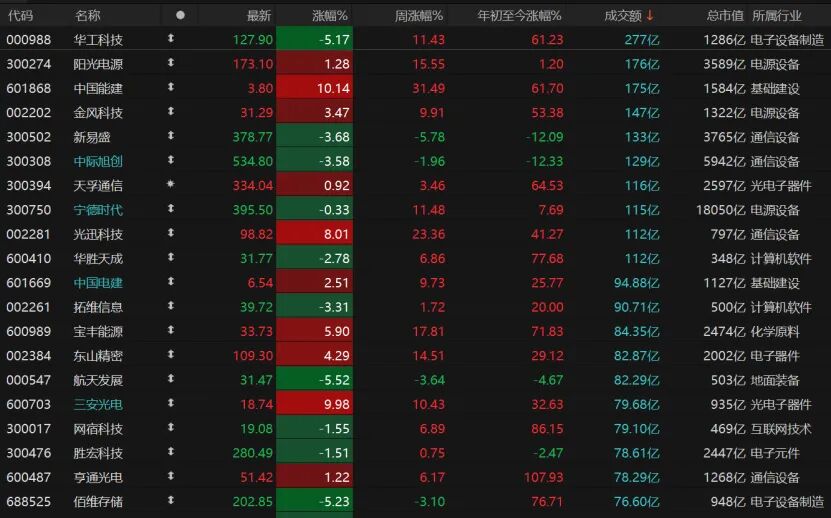831x518 pixels.
Task: Click the marker icon beside 三安光电
Action: [x=171, y=404]
